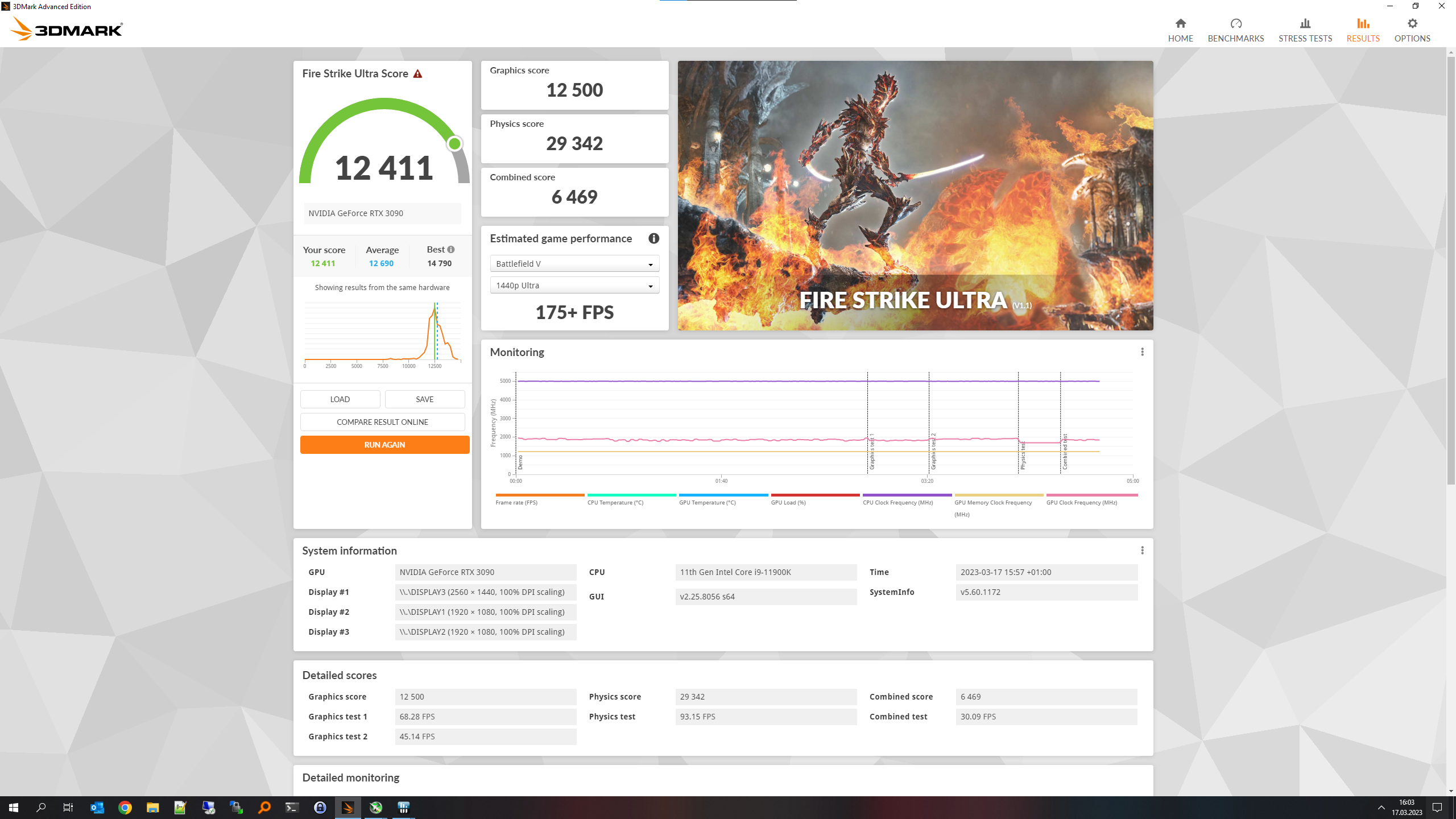Go to the Home section icon
1456x819 pixels.
click(x=1180, y=24)
